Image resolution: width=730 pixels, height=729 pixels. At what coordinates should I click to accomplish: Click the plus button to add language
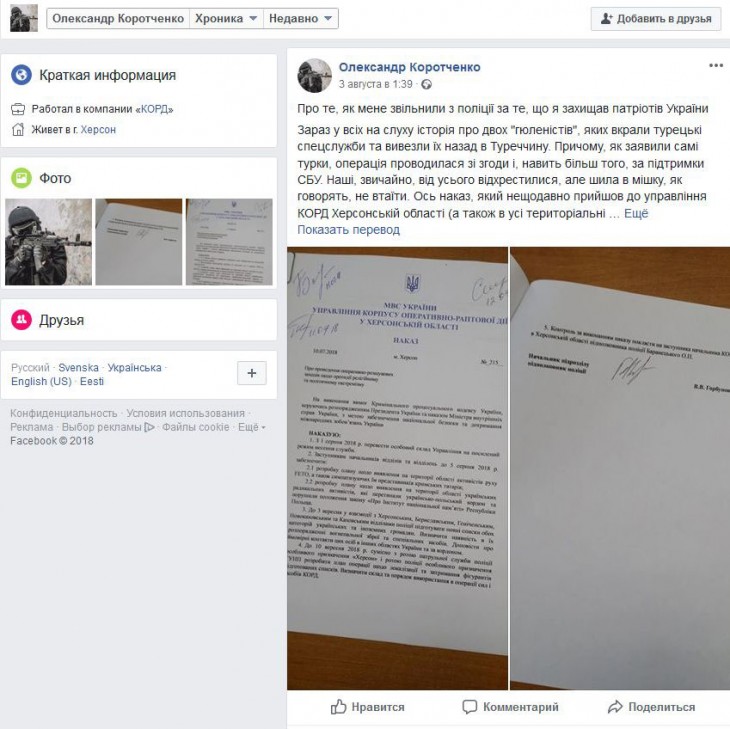click(x=252, y=373)
